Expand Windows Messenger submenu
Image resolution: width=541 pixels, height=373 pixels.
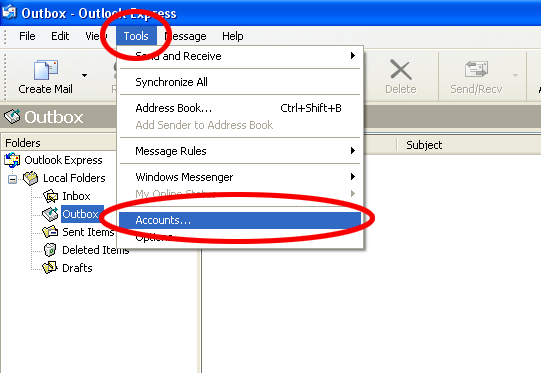[x=240, y=177]
